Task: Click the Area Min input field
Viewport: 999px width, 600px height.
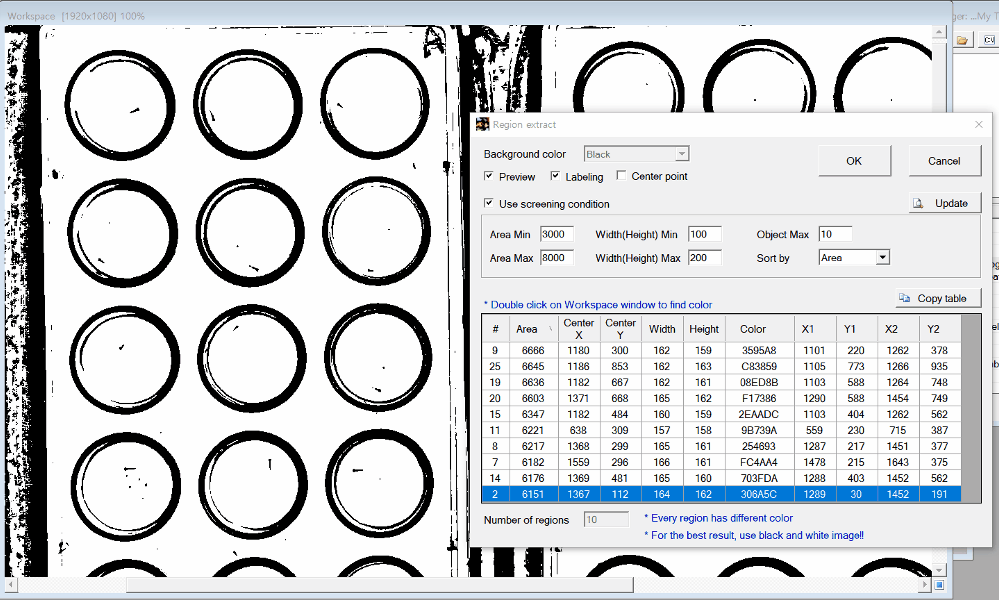Action: pyautogui.click(x=556, y=235)
